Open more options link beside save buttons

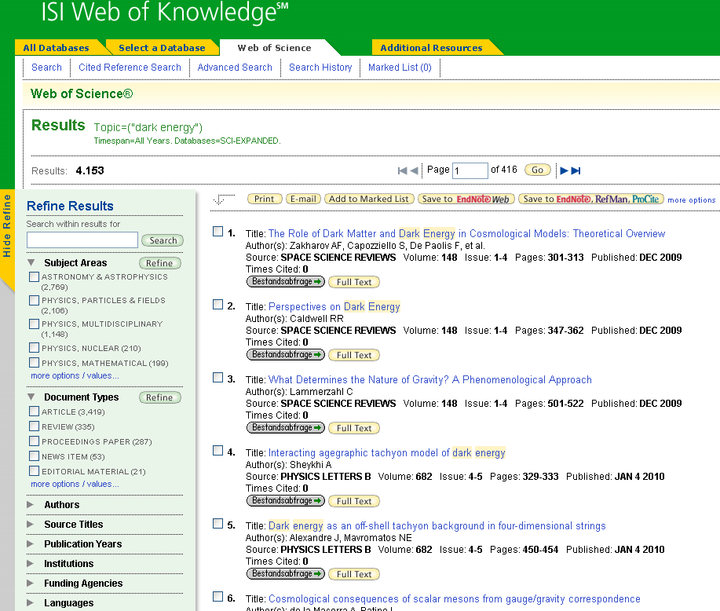click(691, 200)
